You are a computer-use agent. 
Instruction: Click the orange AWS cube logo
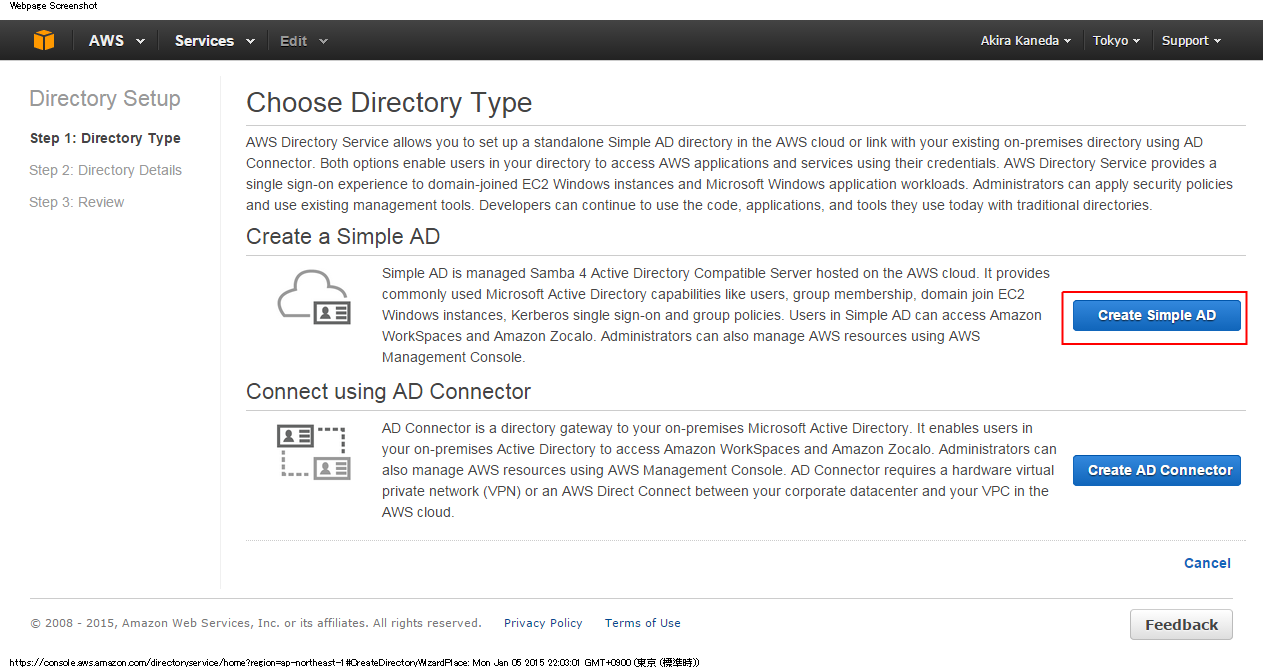tap(44, 41)
